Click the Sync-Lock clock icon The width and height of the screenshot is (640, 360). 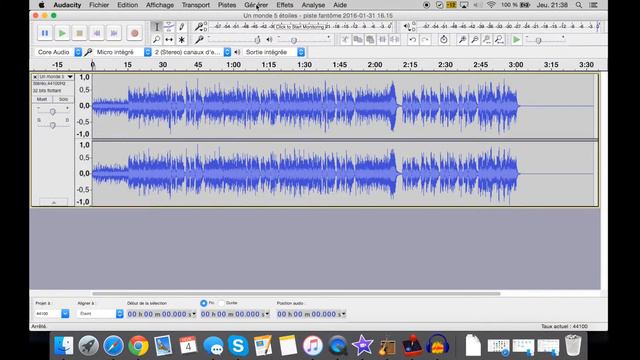[444, 40]
